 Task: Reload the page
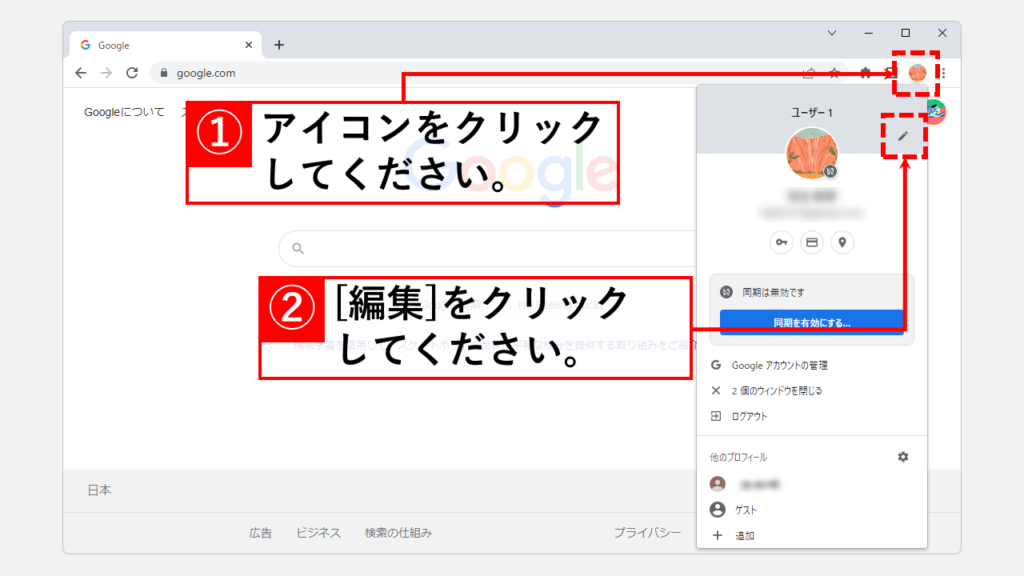coord(132,73)
